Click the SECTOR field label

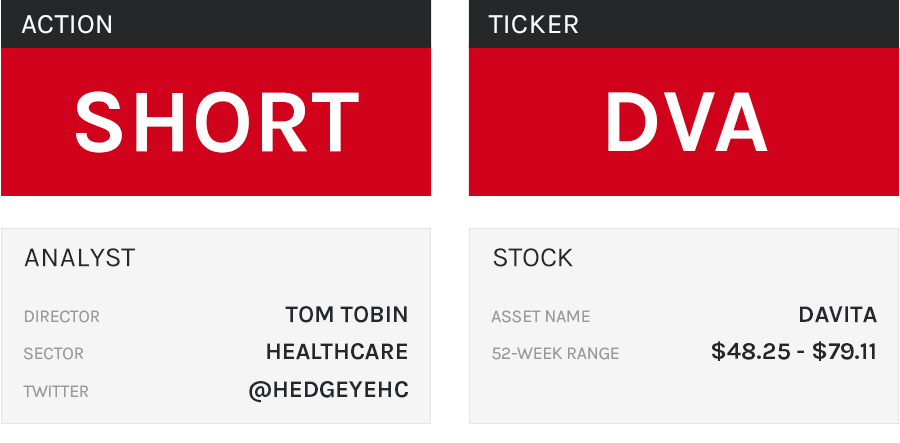(x=54, y=354)
